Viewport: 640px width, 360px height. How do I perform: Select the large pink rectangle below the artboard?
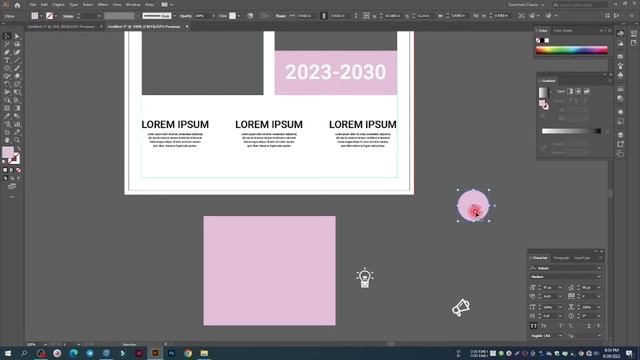pyautogui.click(x=269, y=271)
